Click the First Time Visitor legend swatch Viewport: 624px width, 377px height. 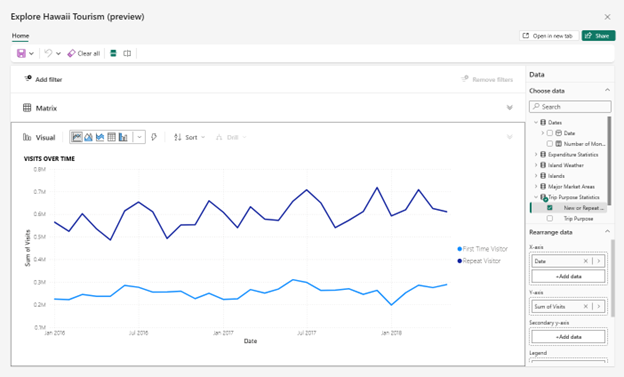click(x=460, y=249)
